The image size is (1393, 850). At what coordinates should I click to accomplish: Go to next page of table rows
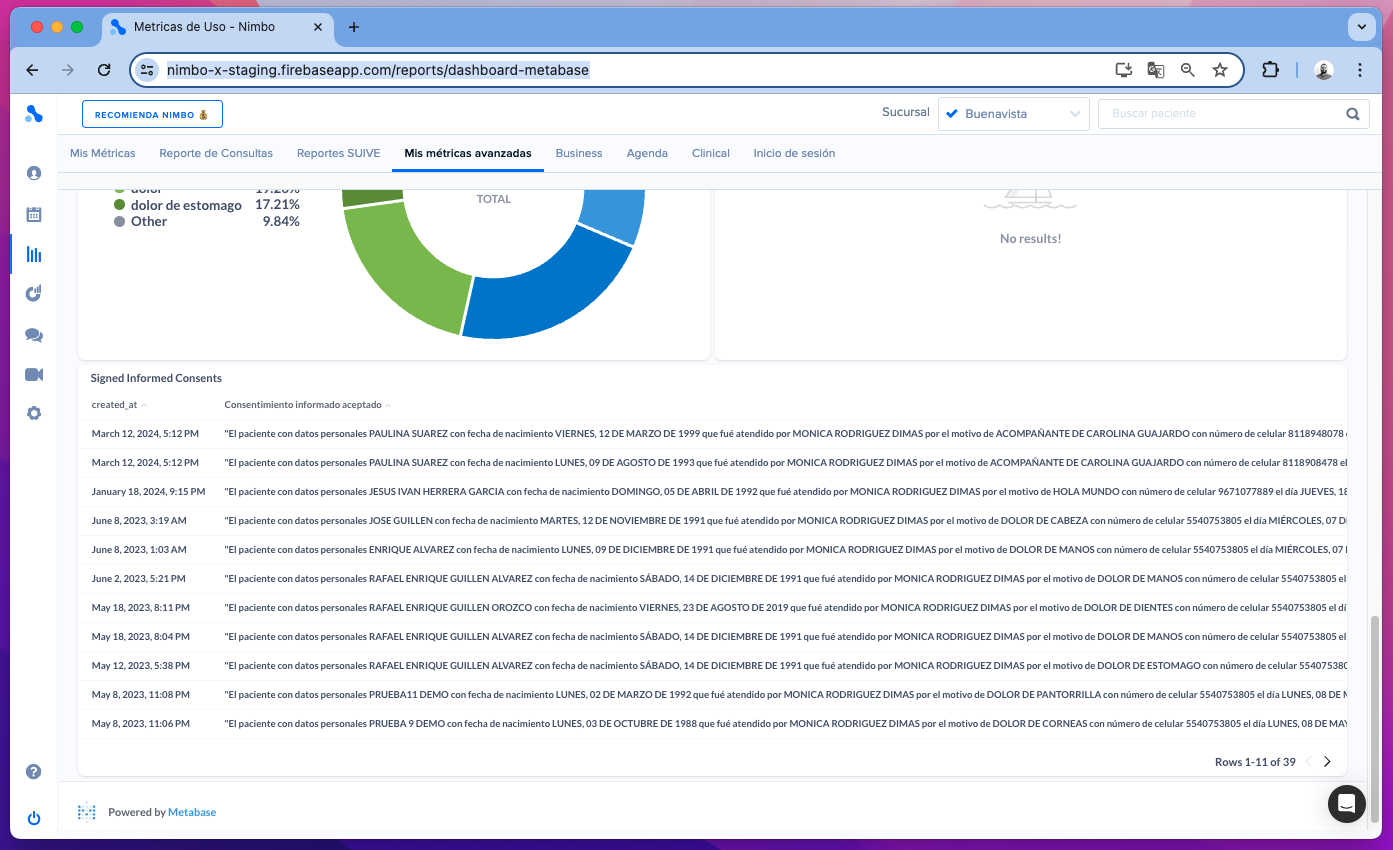tap(1327, 762)
